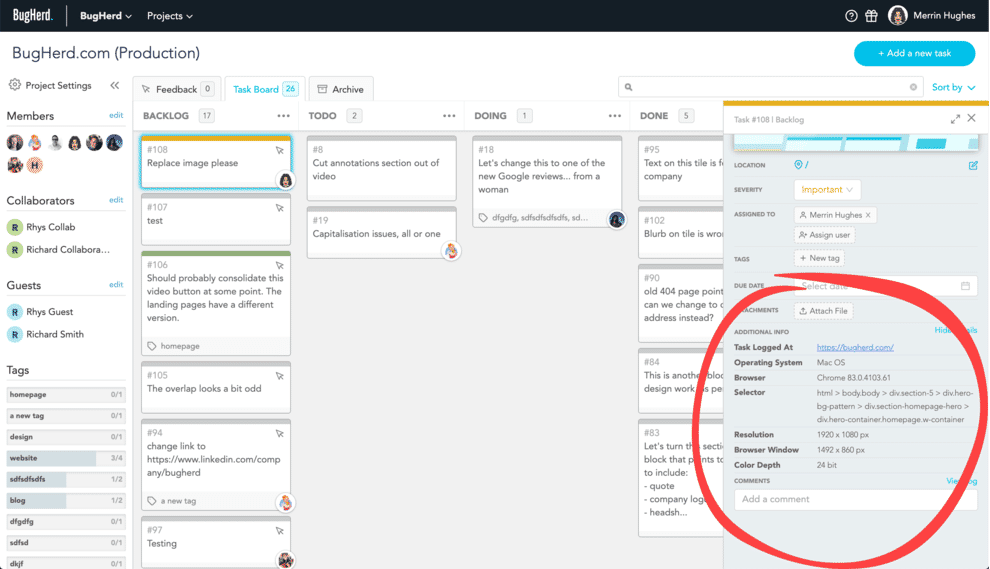Close the task #108 detail panel

coord(972,118)
